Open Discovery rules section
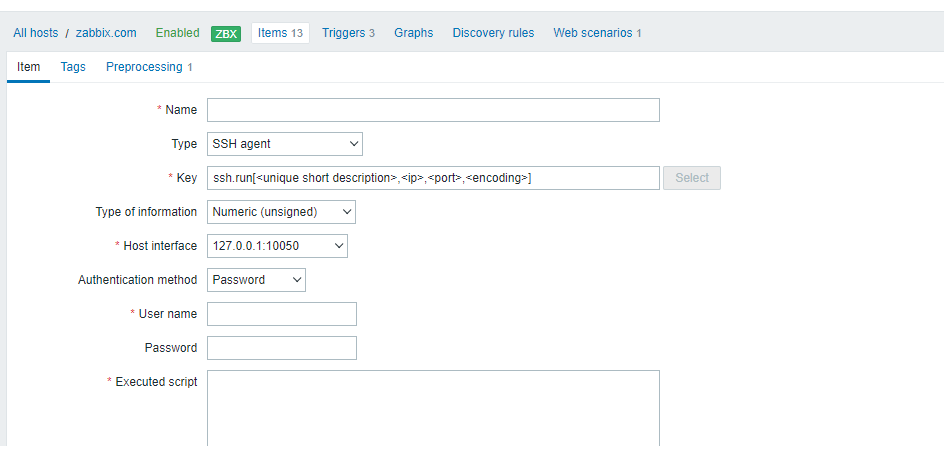Image resolution: width=944 pixels, height=460 pixels. (493, 33)
